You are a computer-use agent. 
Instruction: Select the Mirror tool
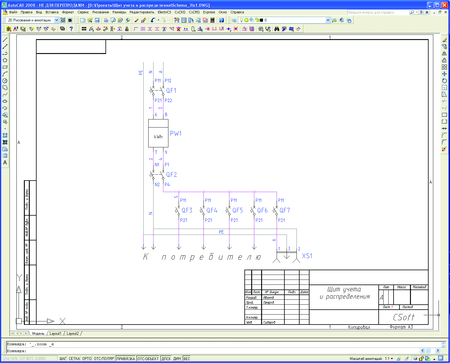(444, 53)
